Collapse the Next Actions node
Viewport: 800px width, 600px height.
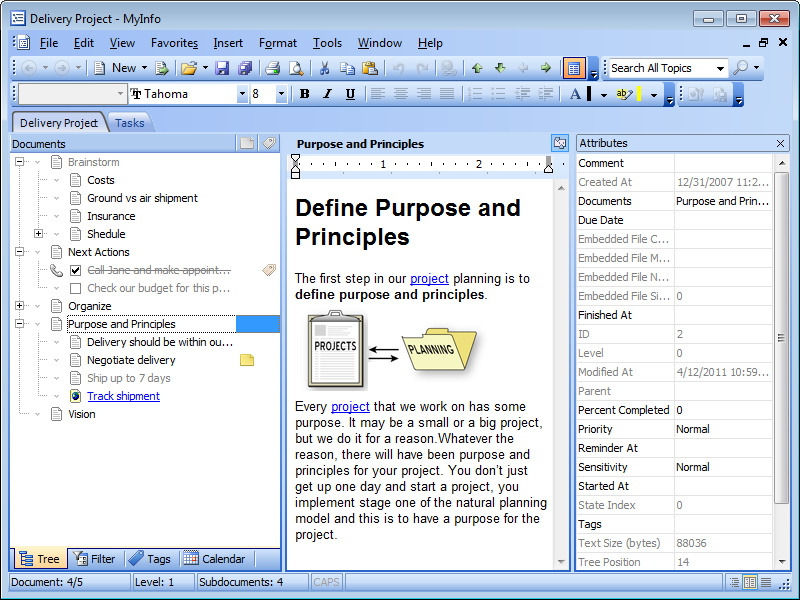point(19,252)
